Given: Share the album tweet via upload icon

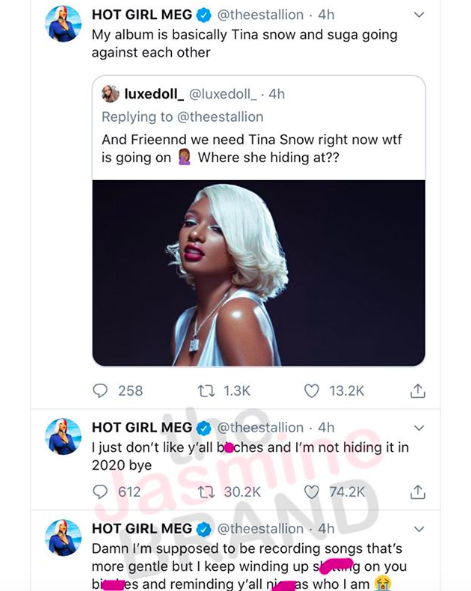Looking at the screenshot, I should 417,391.
